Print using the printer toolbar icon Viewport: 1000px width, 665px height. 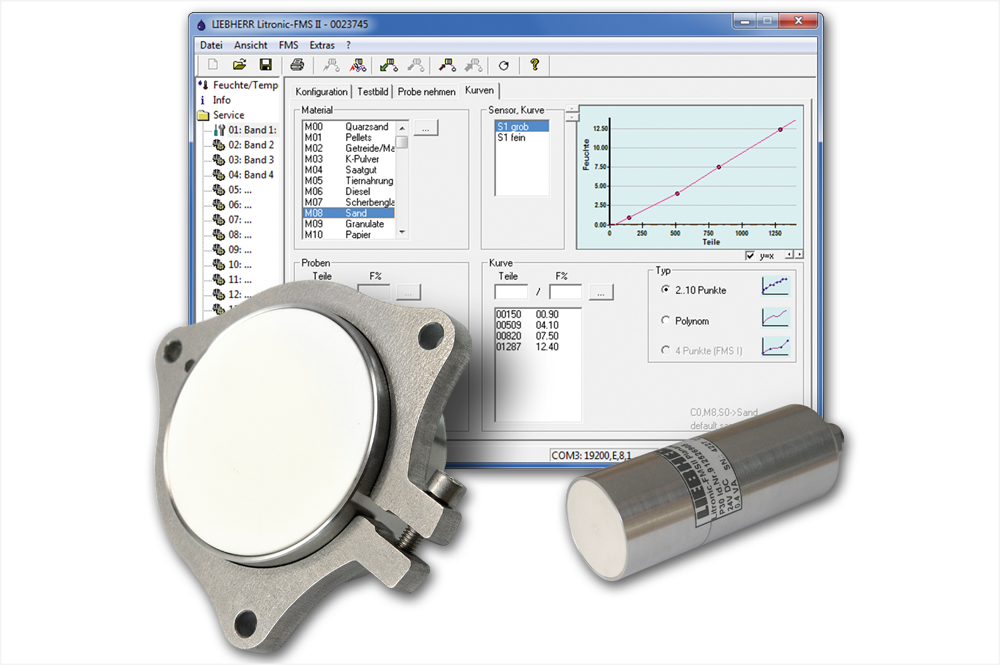[297, 64]
